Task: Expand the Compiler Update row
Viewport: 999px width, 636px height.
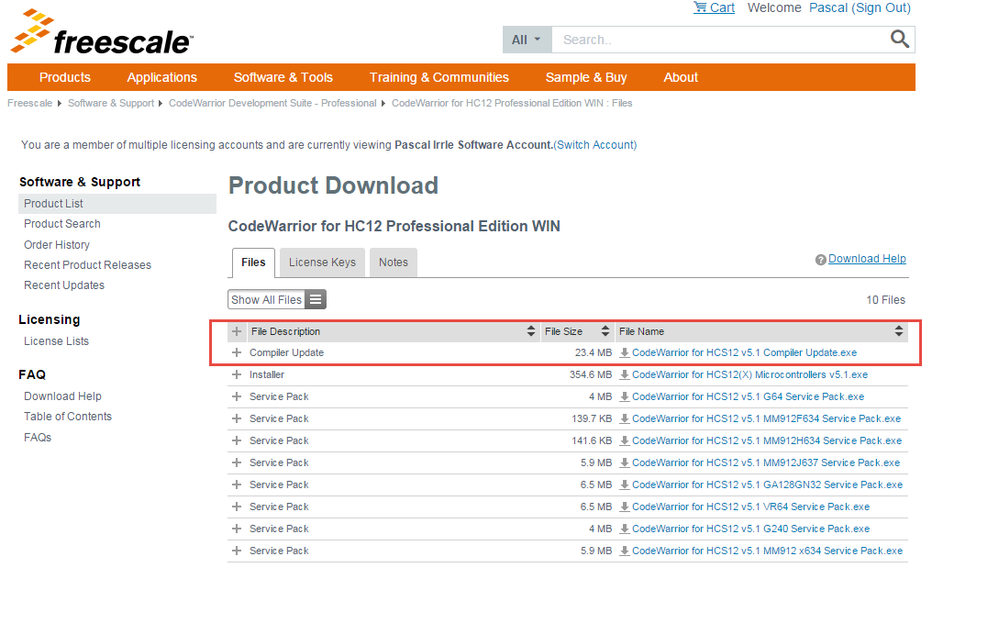Action: [236, 352]
